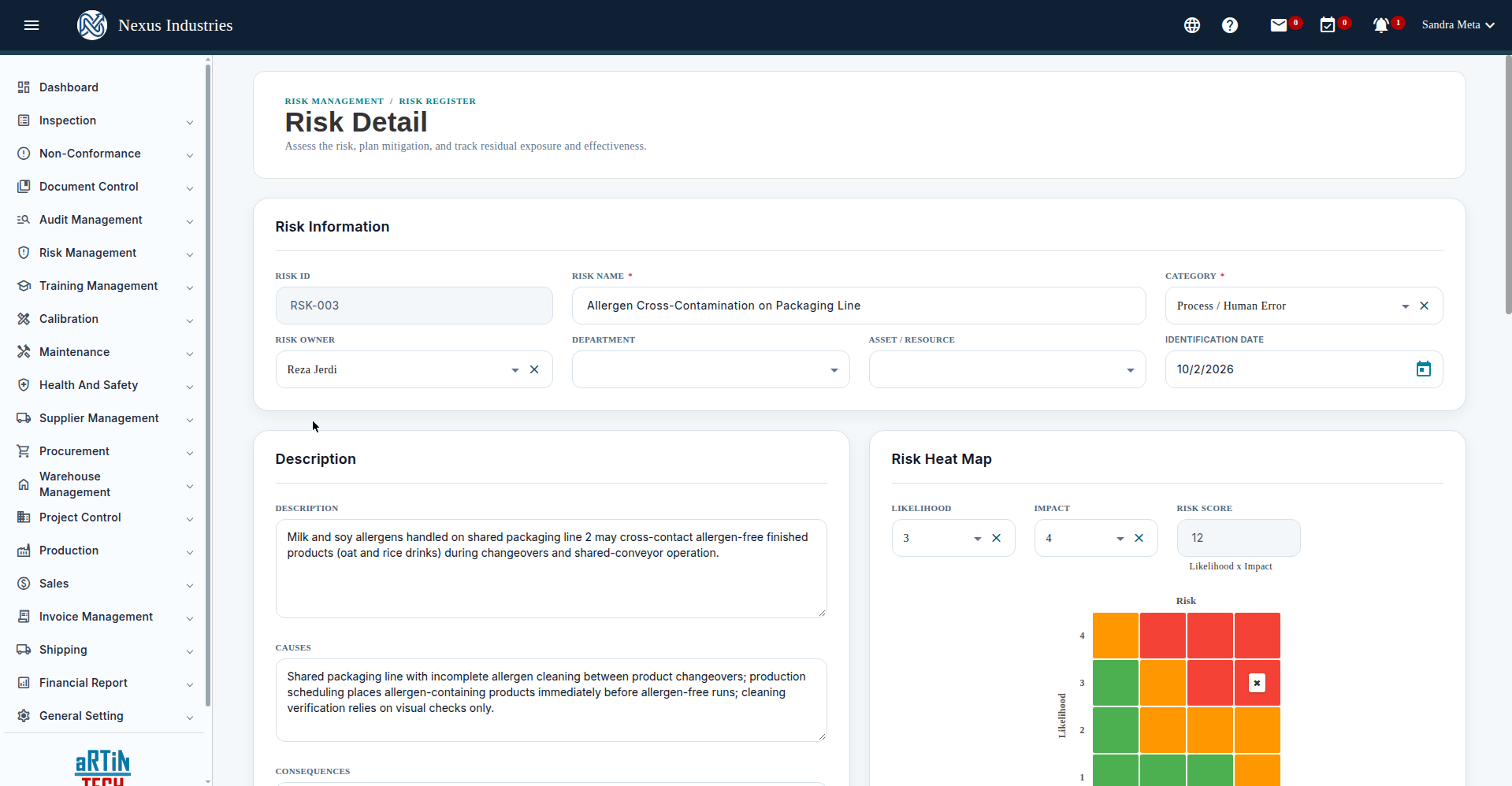Expand the Risk Management menu

[x=105, y=253]
